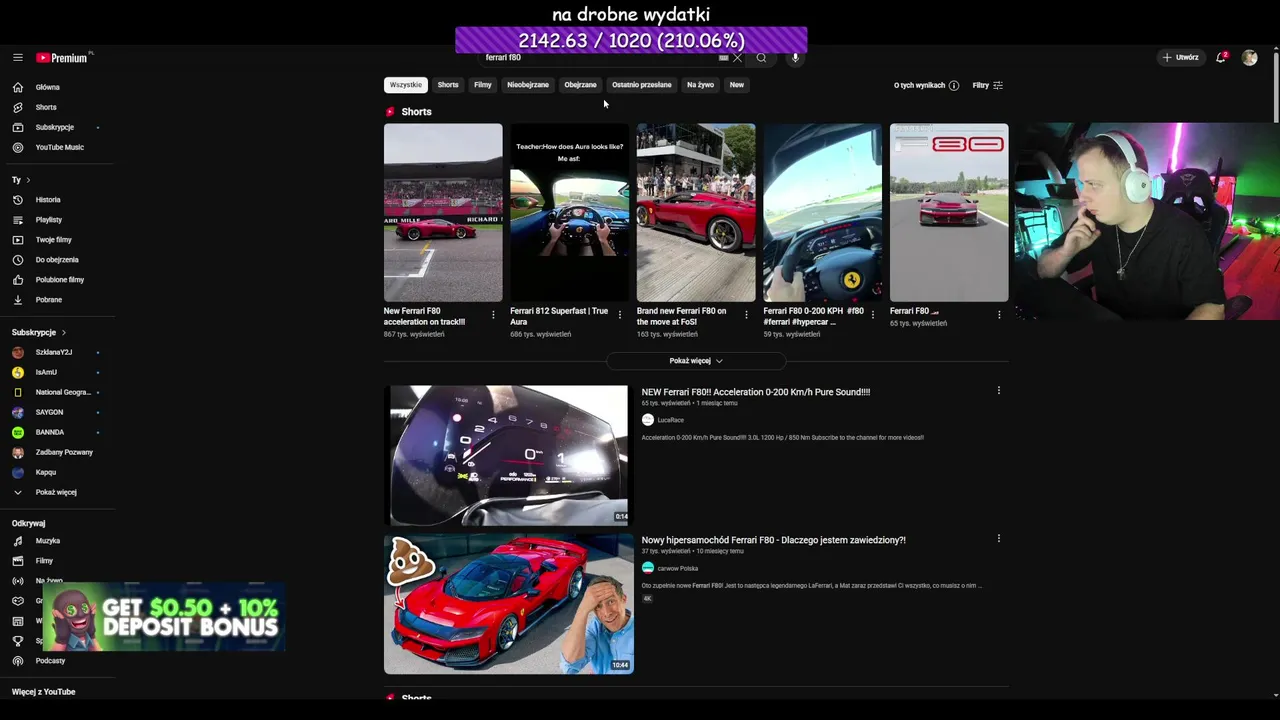Image resolution: width=1280 pixels, height=720 pixels.
Task: Select the Nieobejrzane filter chip
Action: [x=528, y=85]
